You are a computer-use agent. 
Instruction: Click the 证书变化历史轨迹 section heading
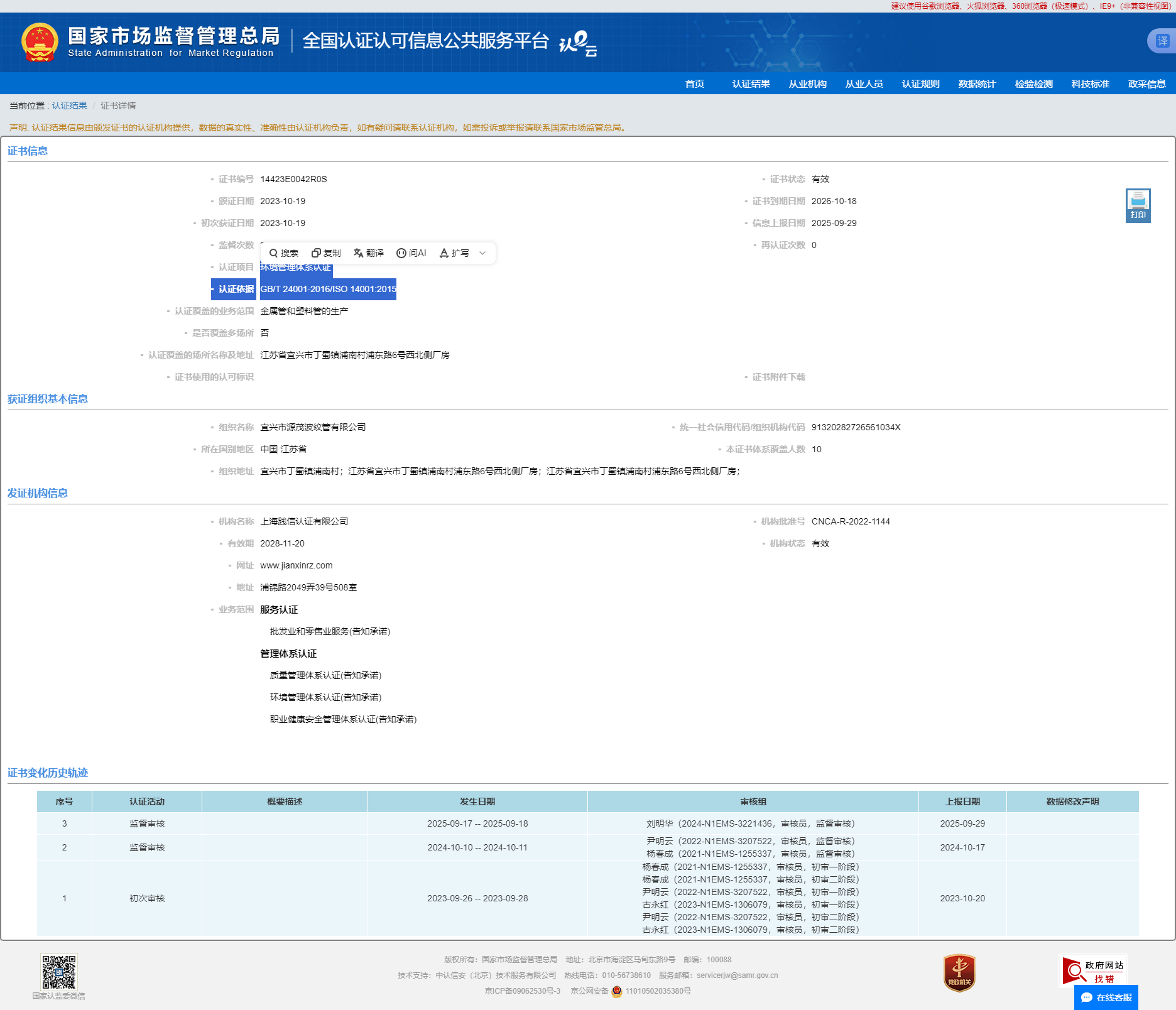click(48, 773)
